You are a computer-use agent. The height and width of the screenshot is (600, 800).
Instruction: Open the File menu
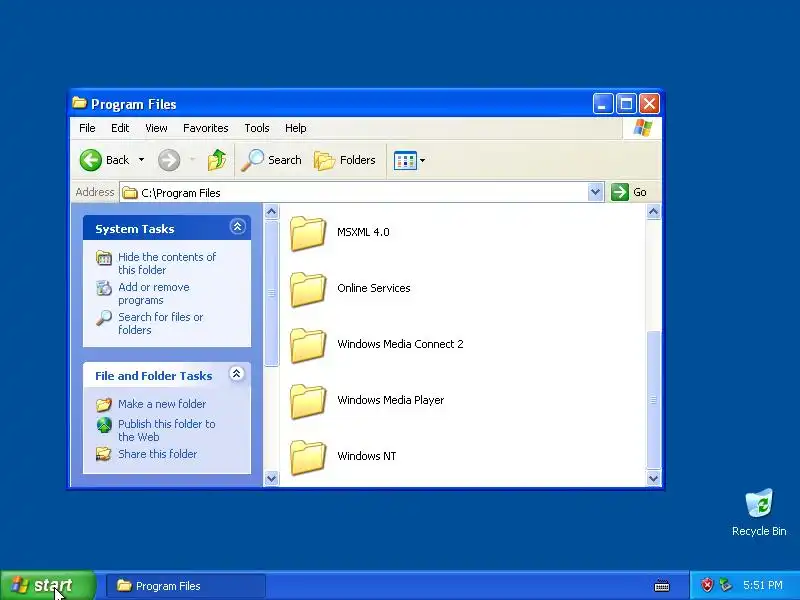coord(87,128)
